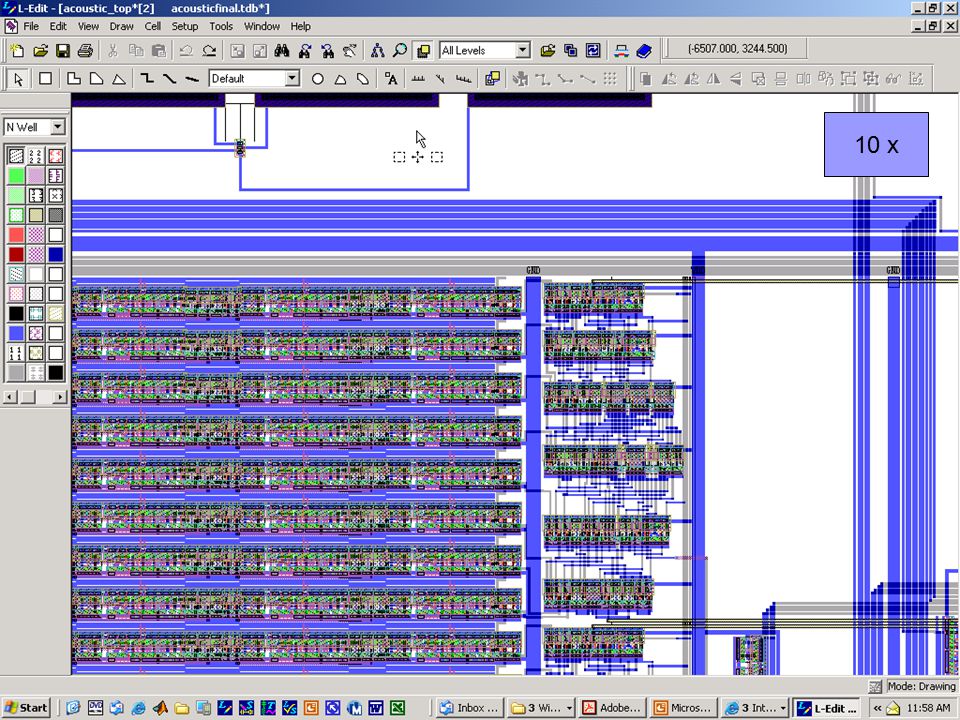Pick the light red layer swatch
Screen dimensions: 960x720
click(x=16, y=234)
